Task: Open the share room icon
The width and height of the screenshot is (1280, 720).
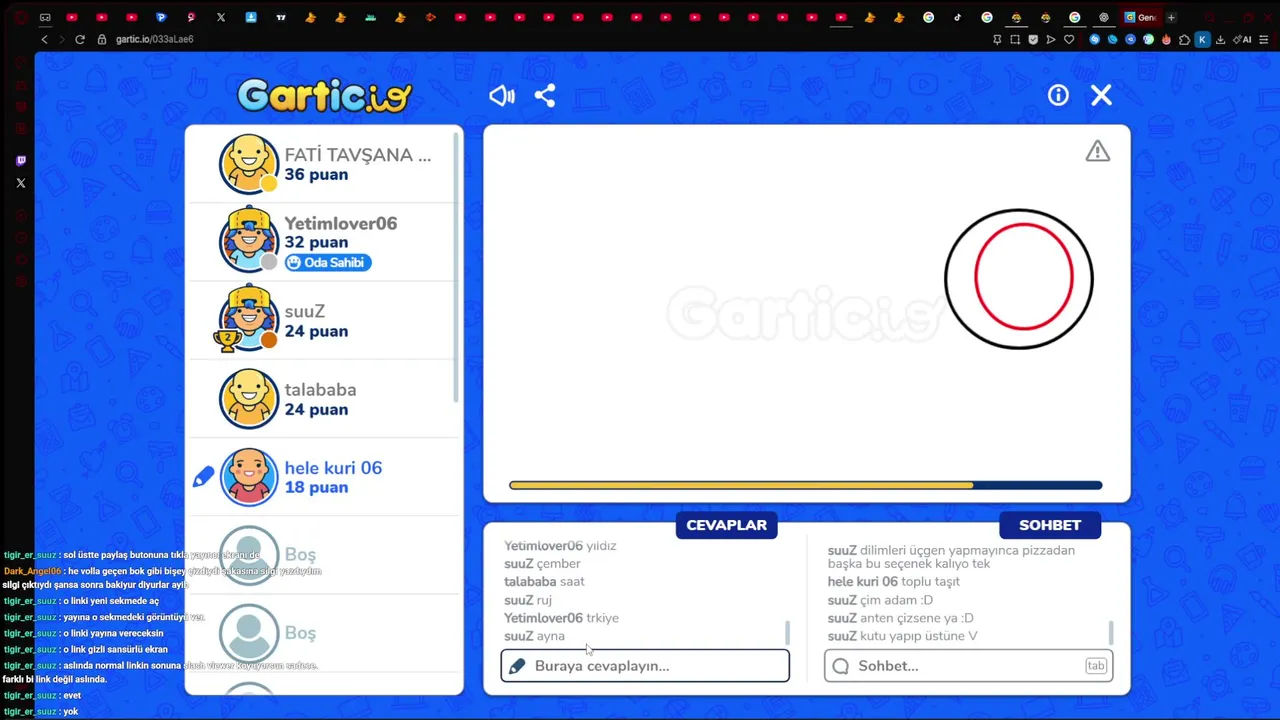Action: pyautogui.click(x=544, y=95)
